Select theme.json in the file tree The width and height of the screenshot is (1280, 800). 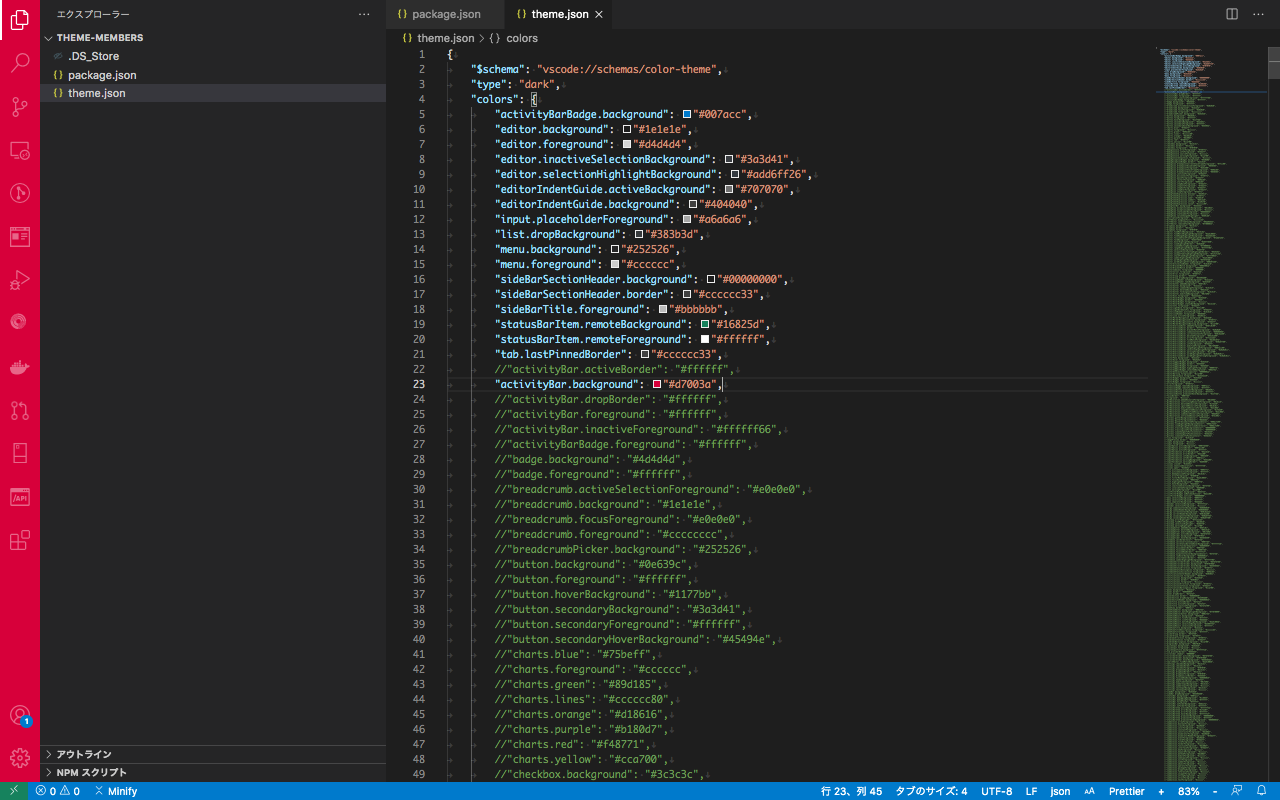click(x=213, y=93)
